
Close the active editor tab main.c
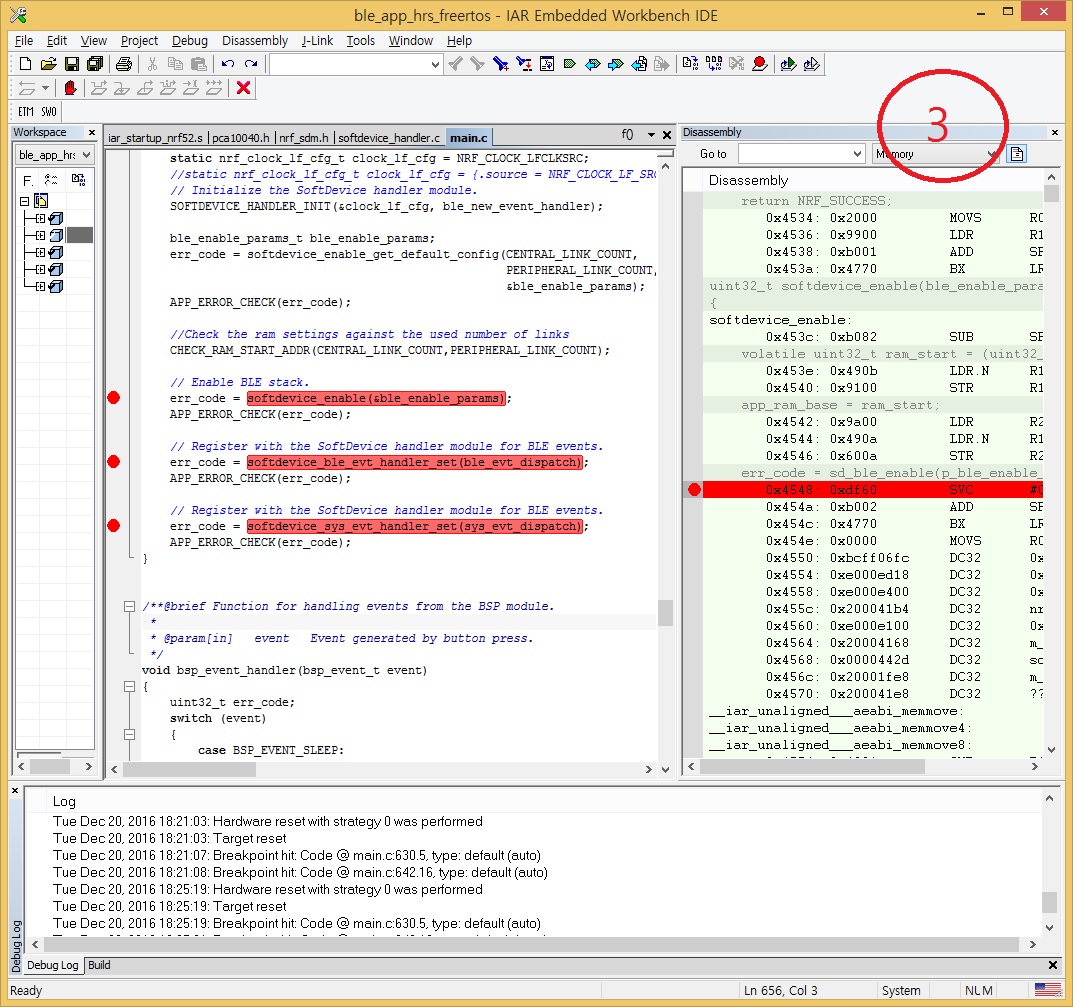[x=667, y=135]
